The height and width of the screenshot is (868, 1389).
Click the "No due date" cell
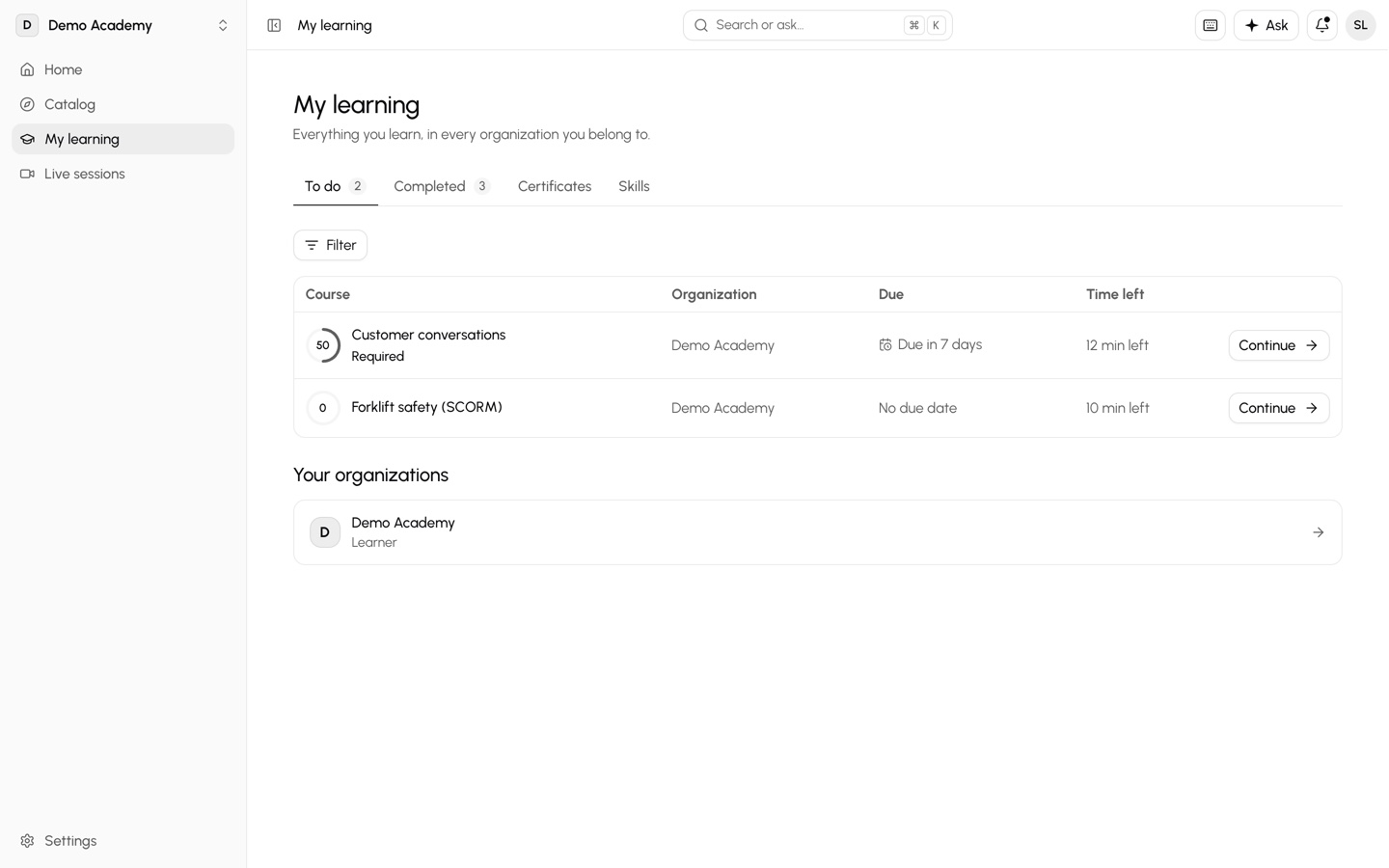tap(917, 408)
